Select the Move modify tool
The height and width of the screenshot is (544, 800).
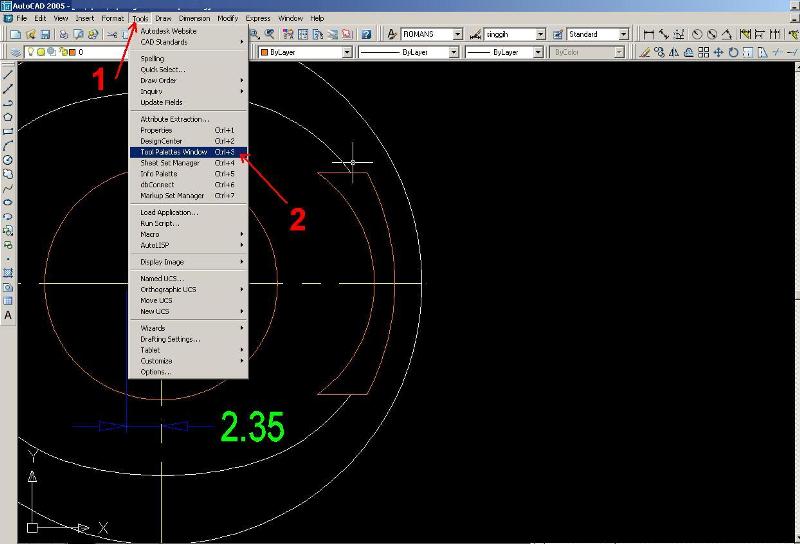(x=718, y=52)
